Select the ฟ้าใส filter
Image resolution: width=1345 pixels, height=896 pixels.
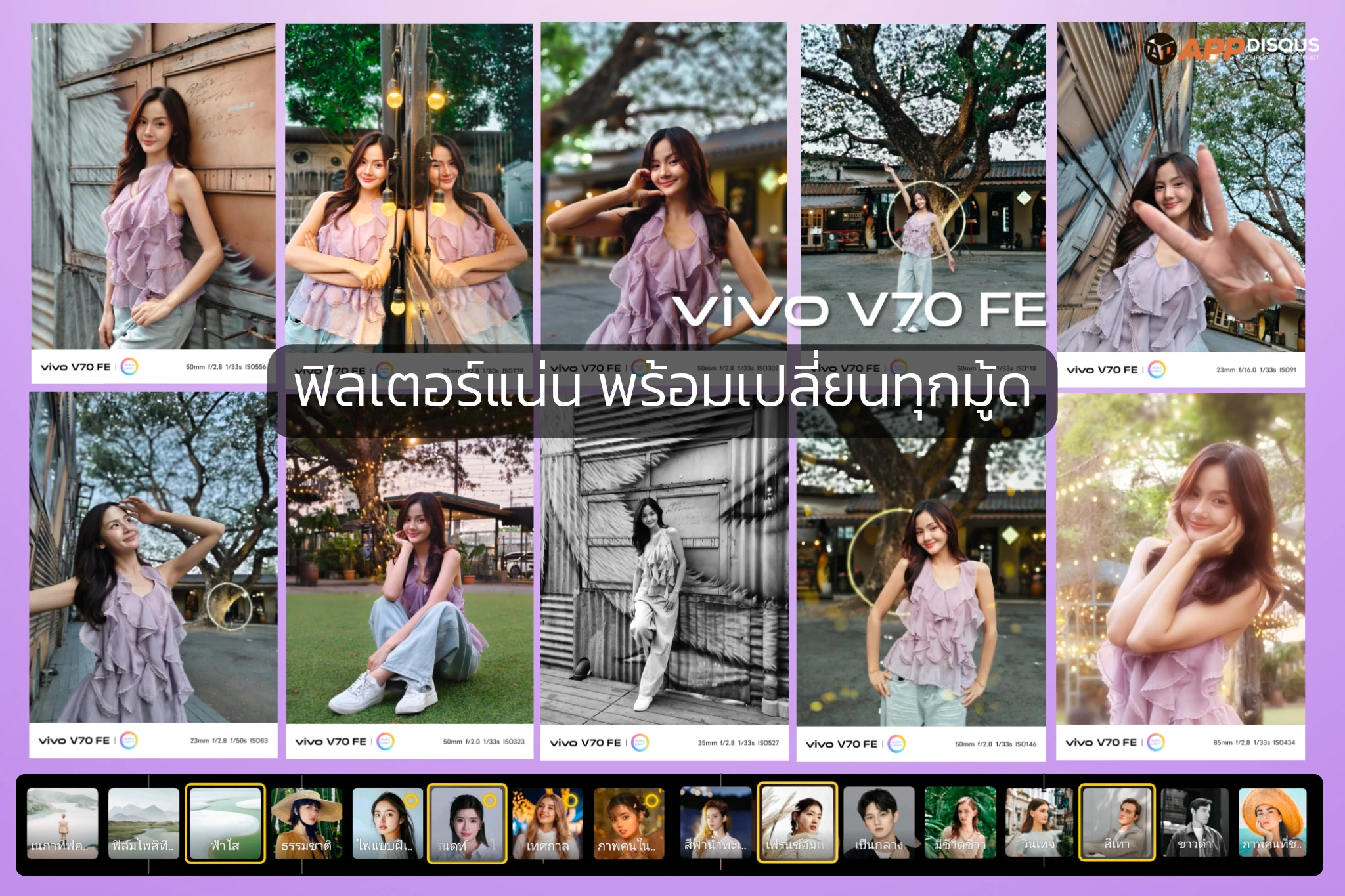coord(225,823)
